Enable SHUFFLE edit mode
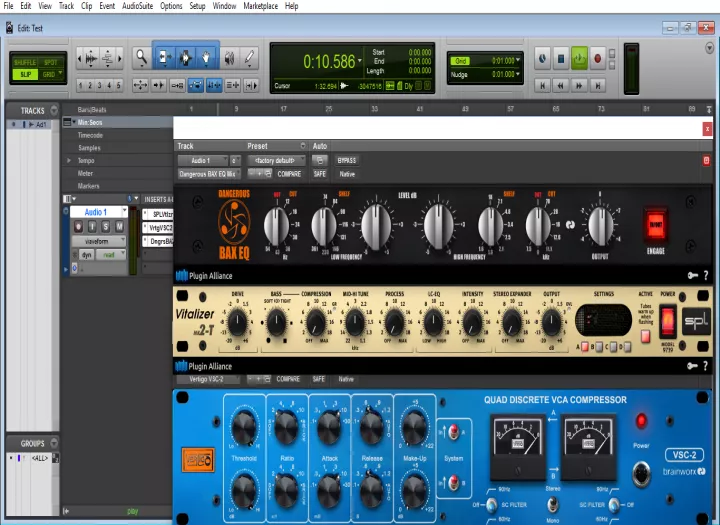 [25, 62]
